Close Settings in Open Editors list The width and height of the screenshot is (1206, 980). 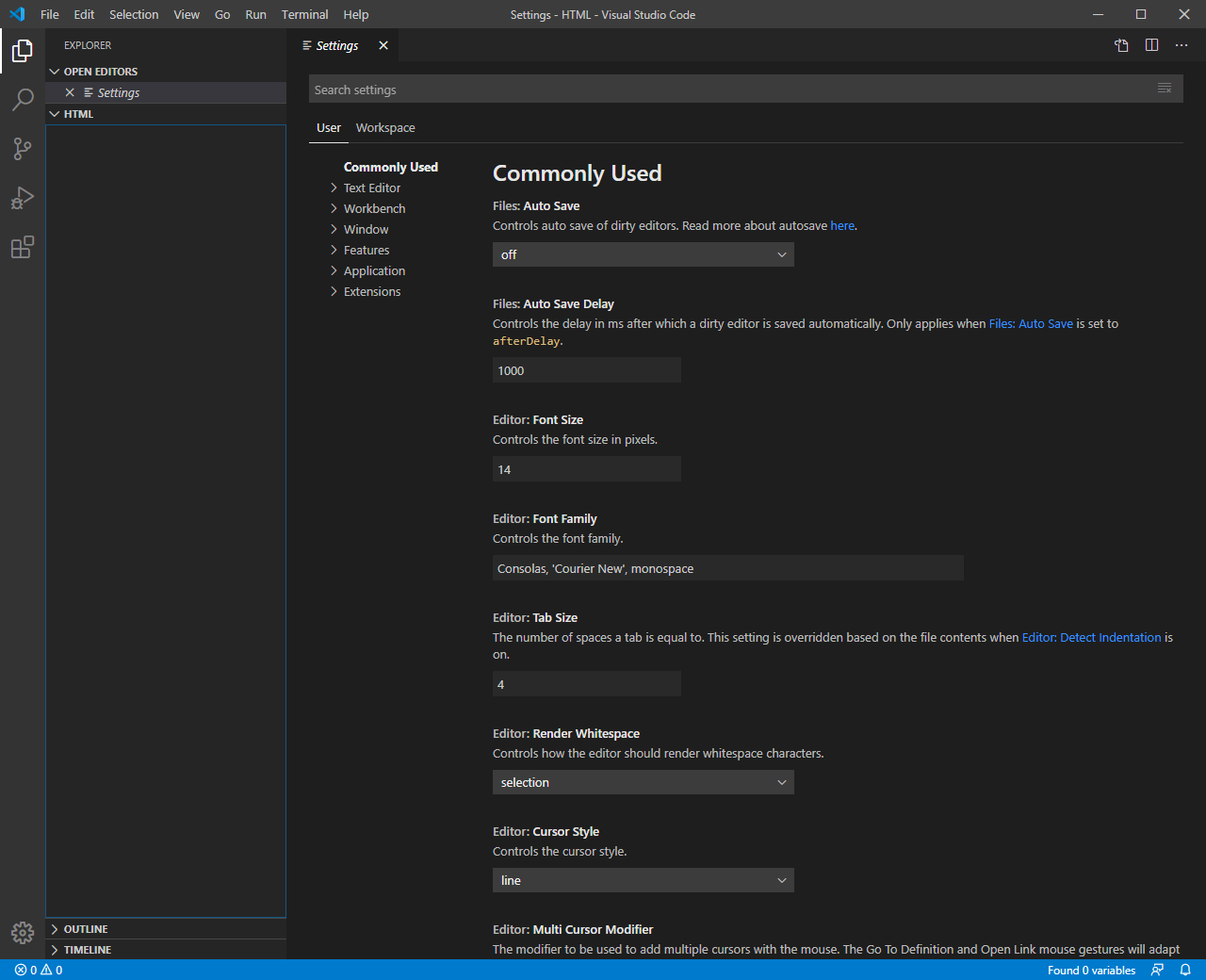click(x=70, y=92)
